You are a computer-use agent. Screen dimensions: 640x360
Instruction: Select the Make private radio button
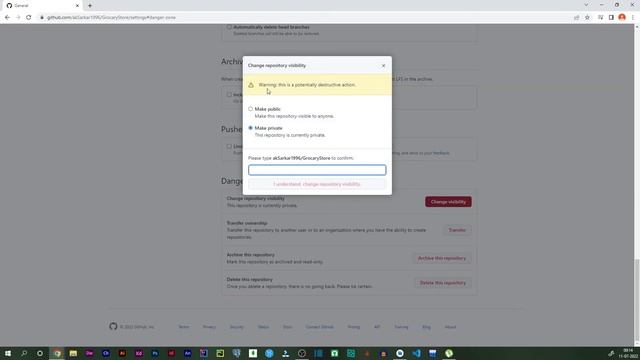click(251, 128)
